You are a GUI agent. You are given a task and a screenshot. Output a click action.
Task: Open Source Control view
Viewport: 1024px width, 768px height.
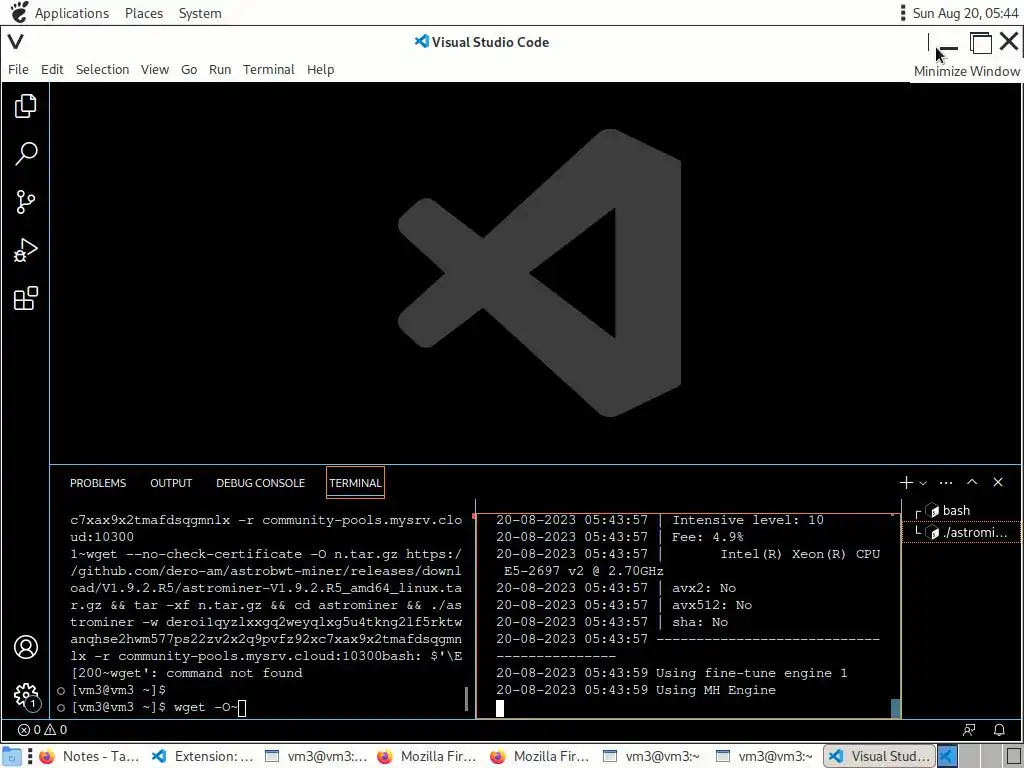pos(25,202)
